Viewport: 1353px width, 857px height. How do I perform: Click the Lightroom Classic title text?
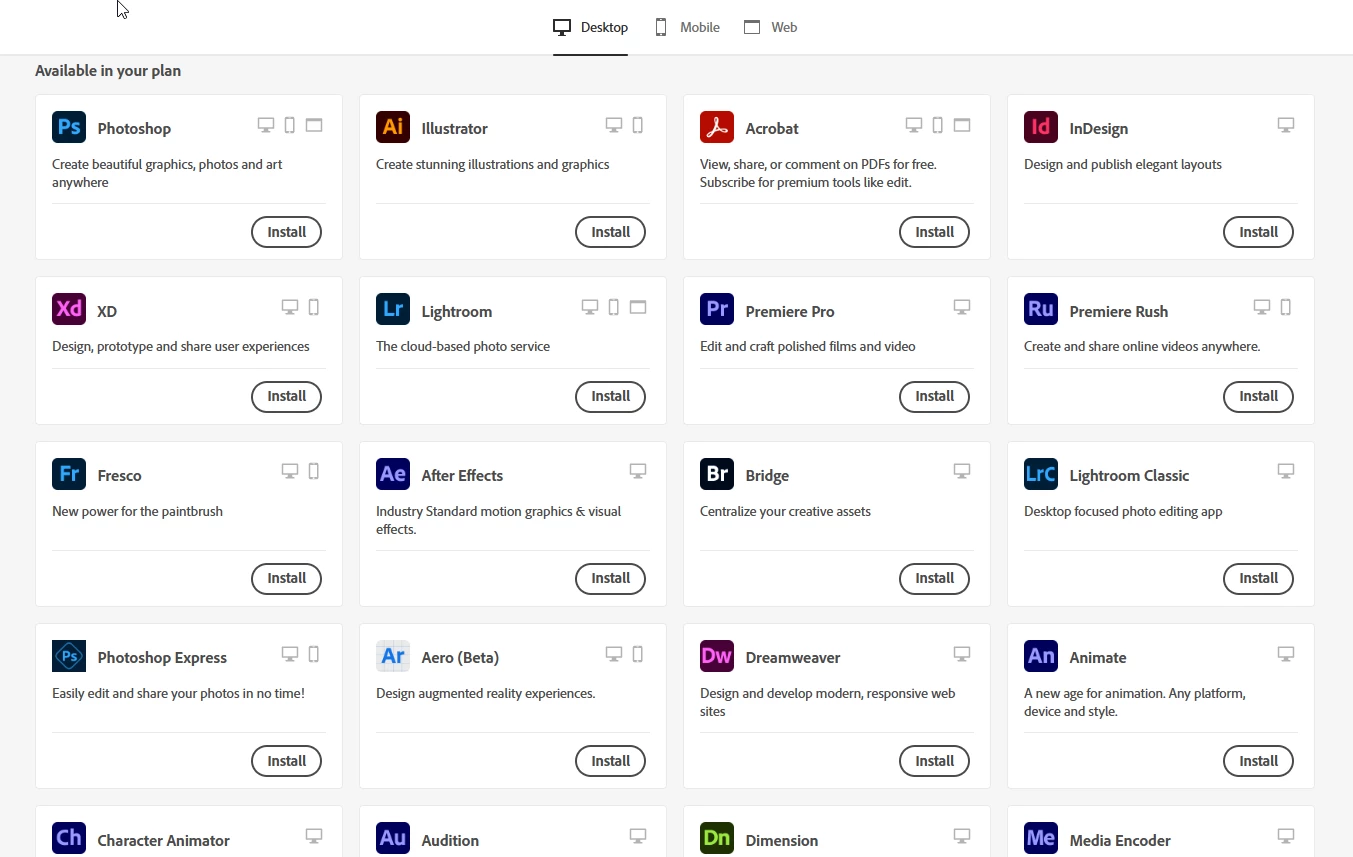1129,476
